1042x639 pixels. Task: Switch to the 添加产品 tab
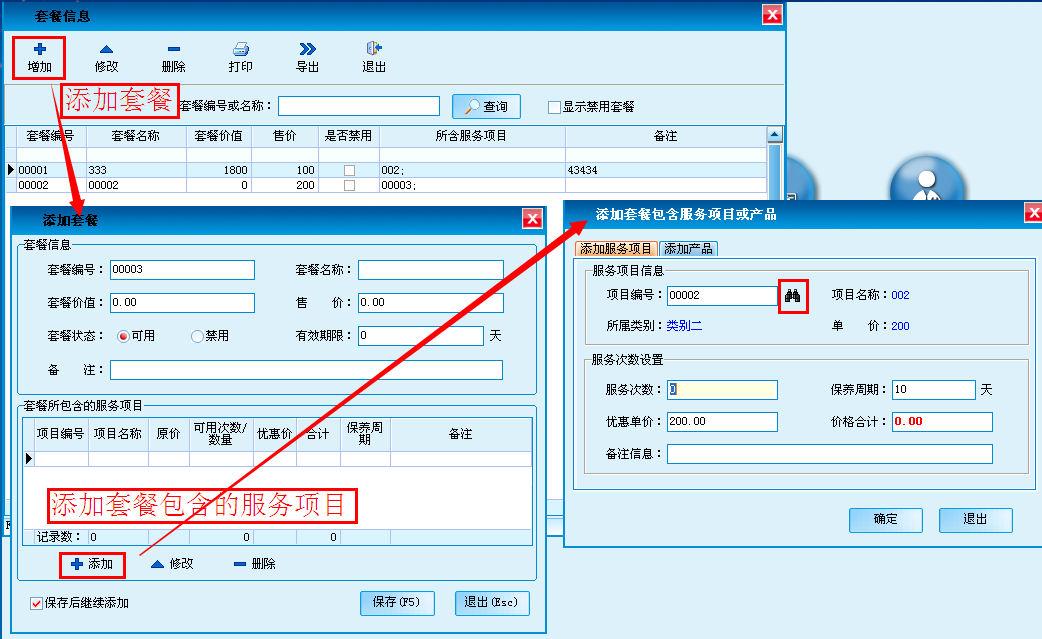click(x=689, y=249)
